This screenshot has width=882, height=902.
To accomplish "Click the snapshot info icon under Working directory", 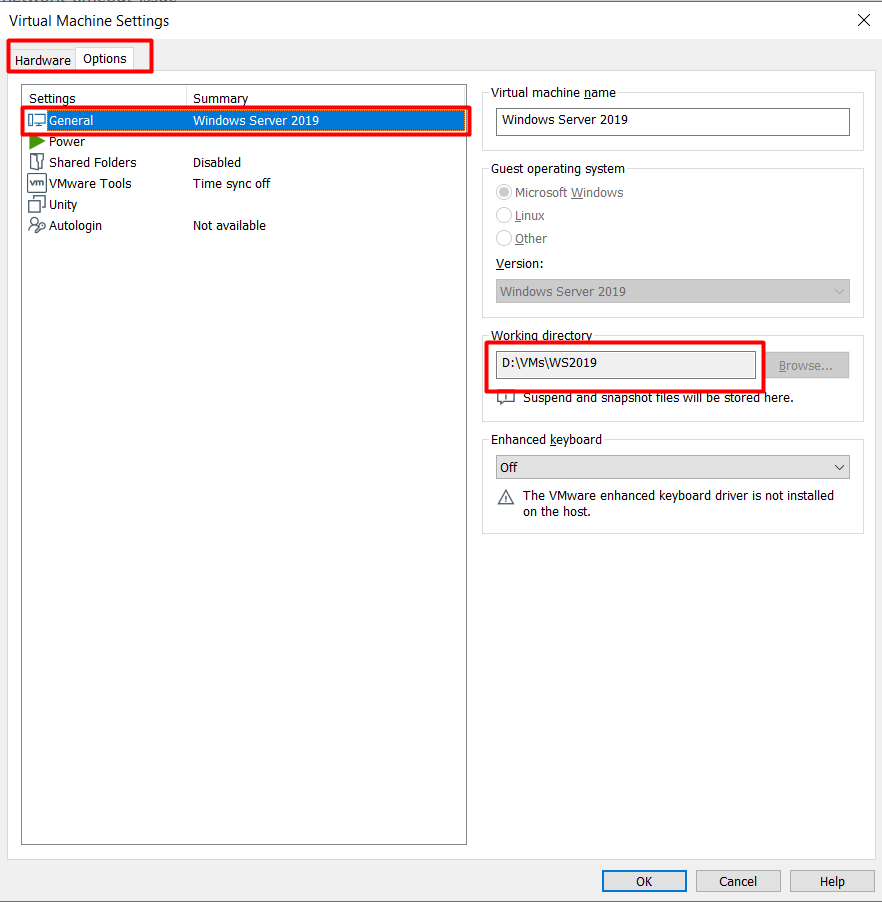I will tap(506, 398).
